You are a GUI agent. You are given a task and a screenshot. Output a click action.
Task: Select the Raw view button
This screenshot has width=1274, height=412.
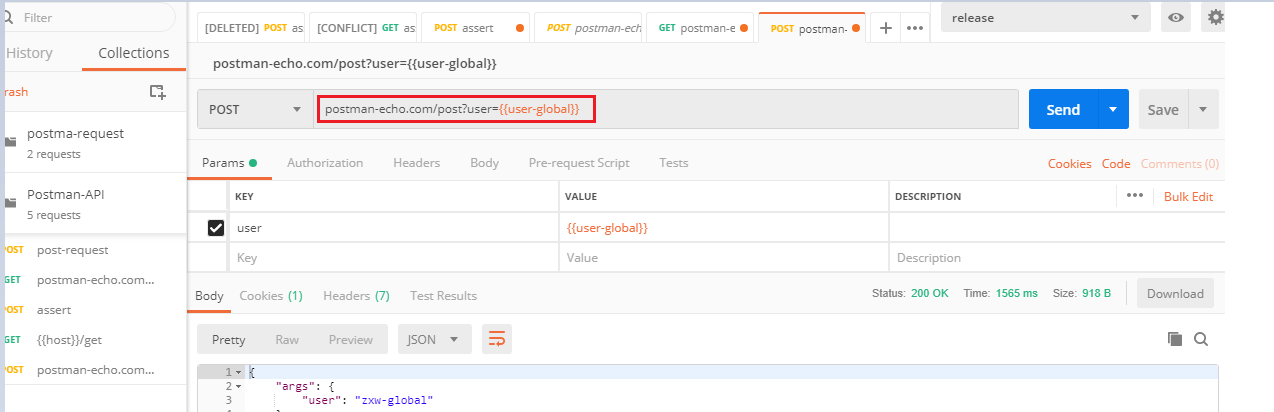tap(287, 339)
